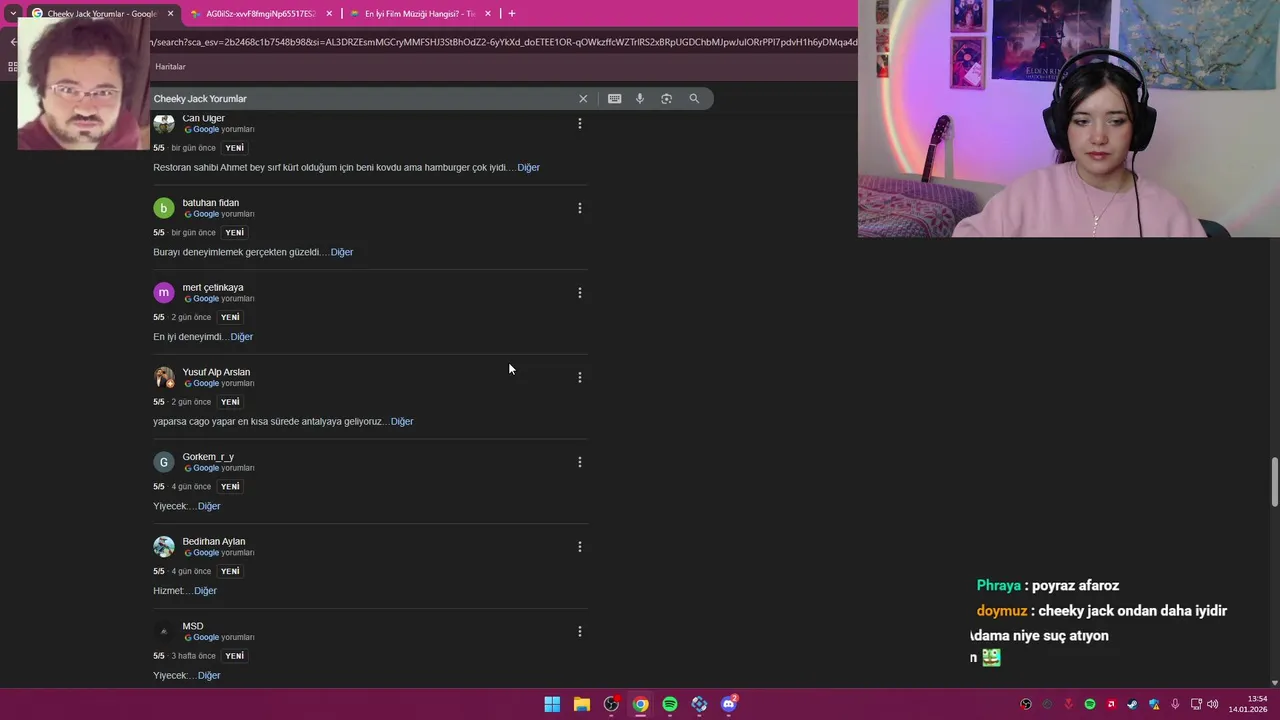Open Gorkem_r_y's gray G avatar
Screen dimensions: 1280x720
pos(164,462)
